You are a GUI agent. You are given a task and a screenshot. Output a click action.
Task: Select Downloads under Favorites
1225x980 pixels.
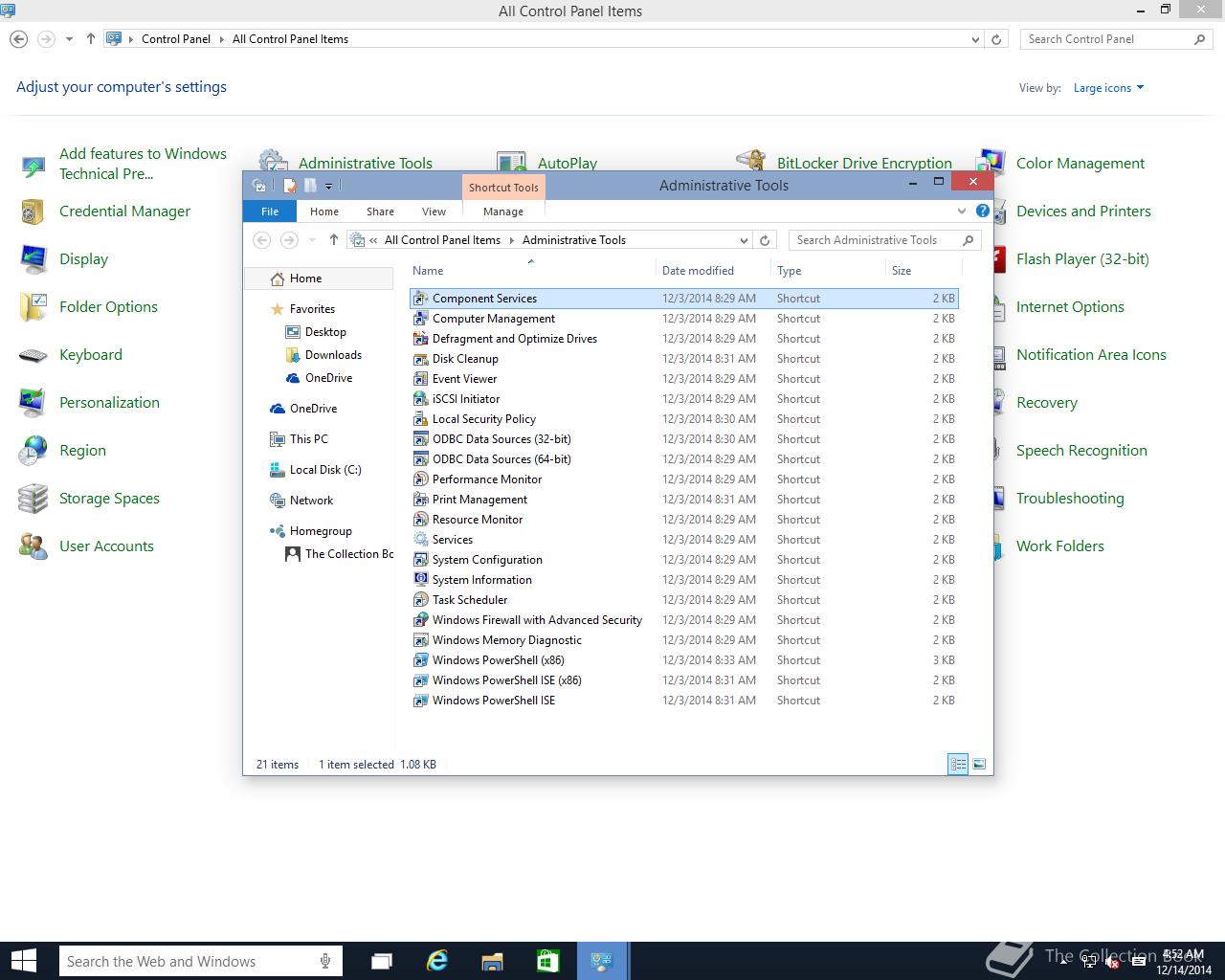point(333,355)
